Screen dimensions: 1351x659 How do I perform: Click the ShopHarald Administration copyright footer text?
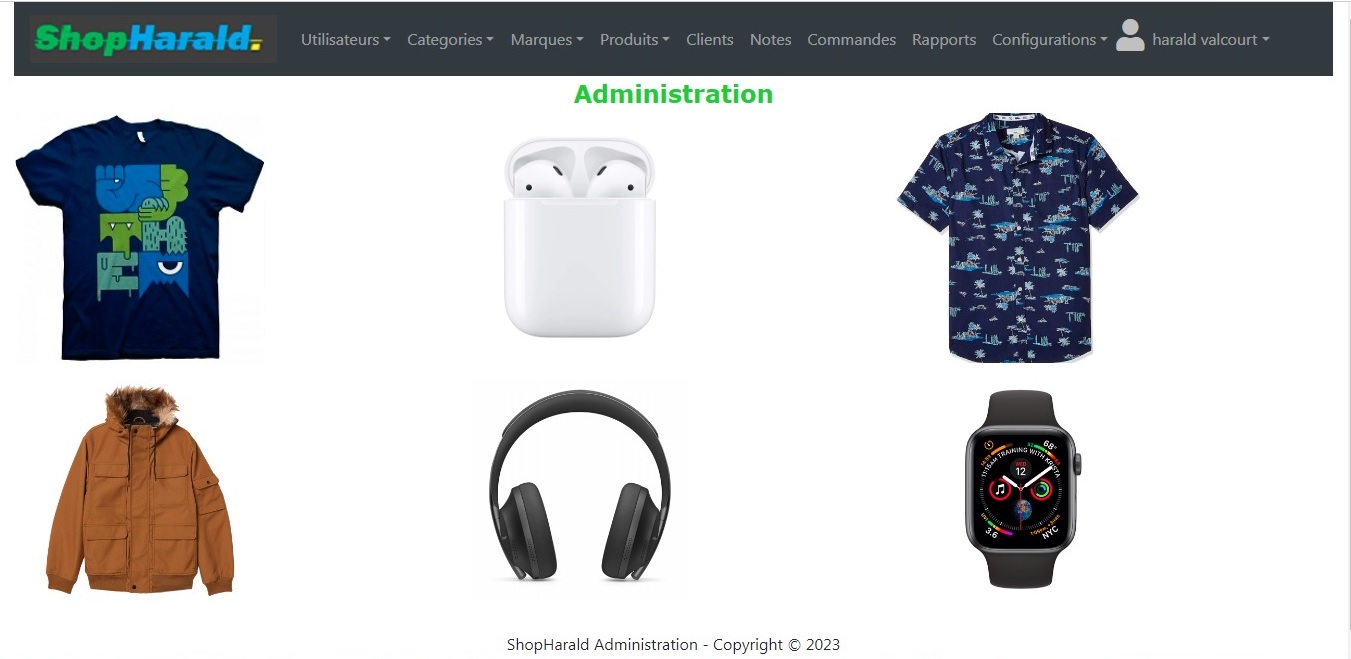[x=673, y=645]
